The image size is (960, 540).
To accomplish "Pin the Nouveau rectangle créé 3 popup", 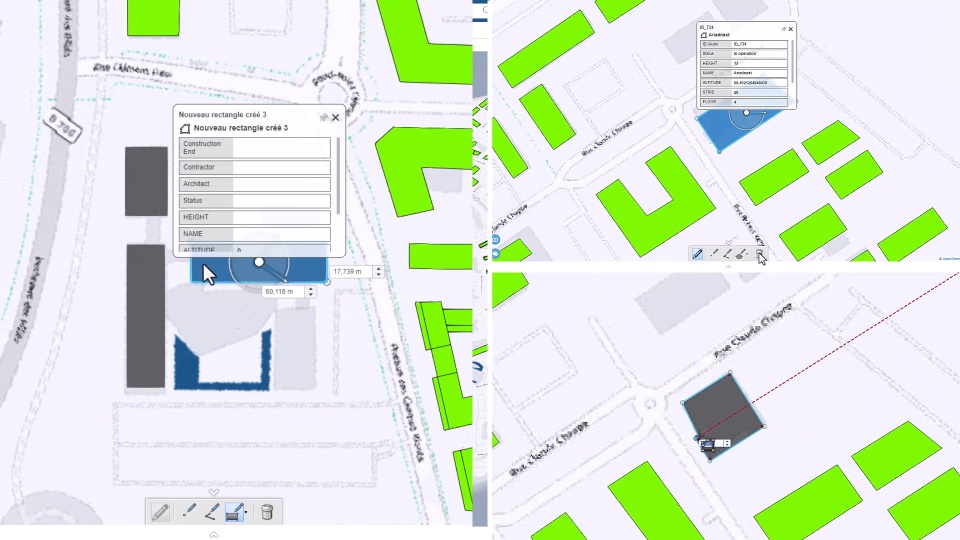I will click(x=323, y=117).
